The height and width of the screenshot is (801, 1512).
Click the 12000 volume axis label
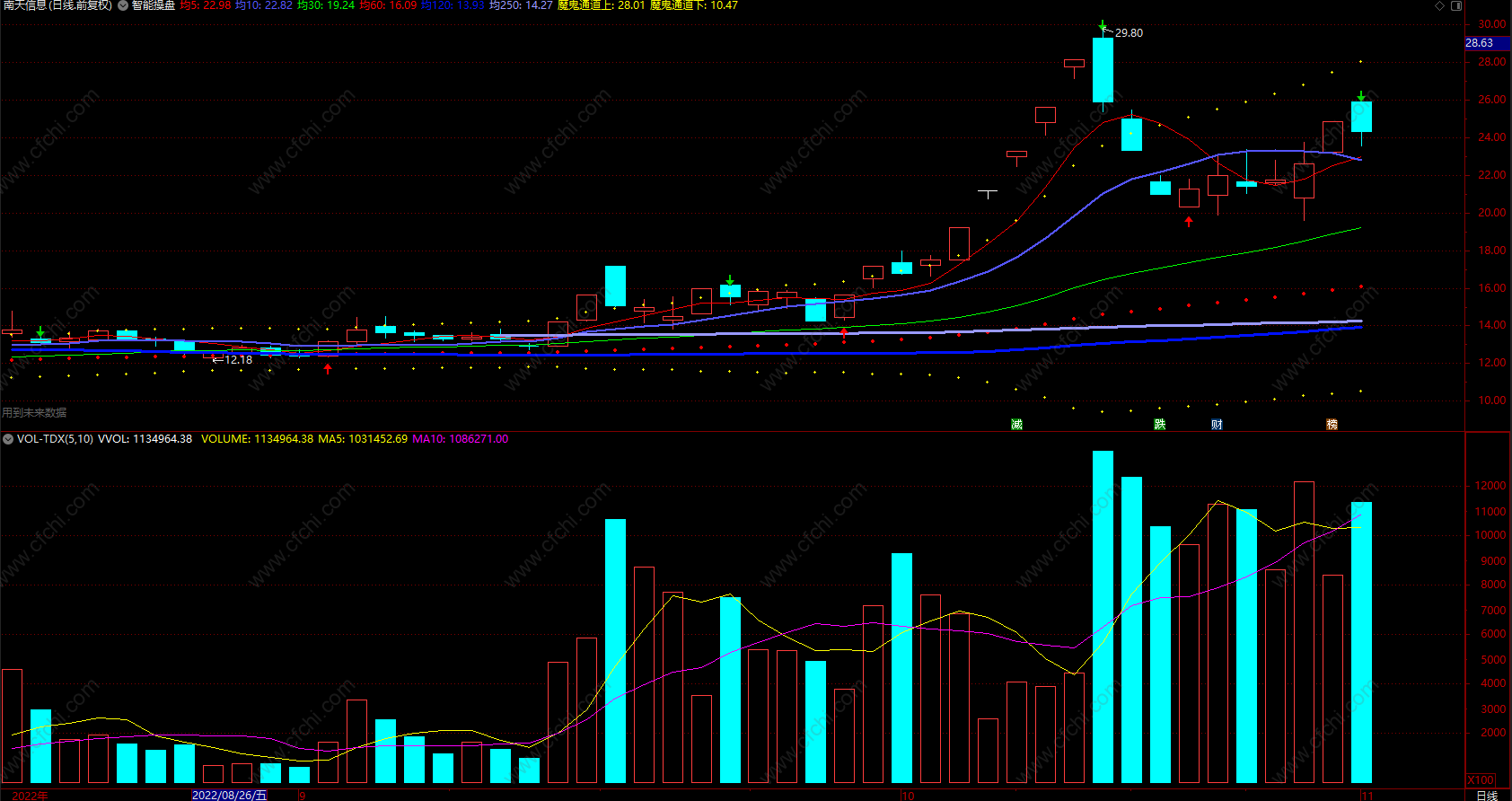tap(1490, 486)
